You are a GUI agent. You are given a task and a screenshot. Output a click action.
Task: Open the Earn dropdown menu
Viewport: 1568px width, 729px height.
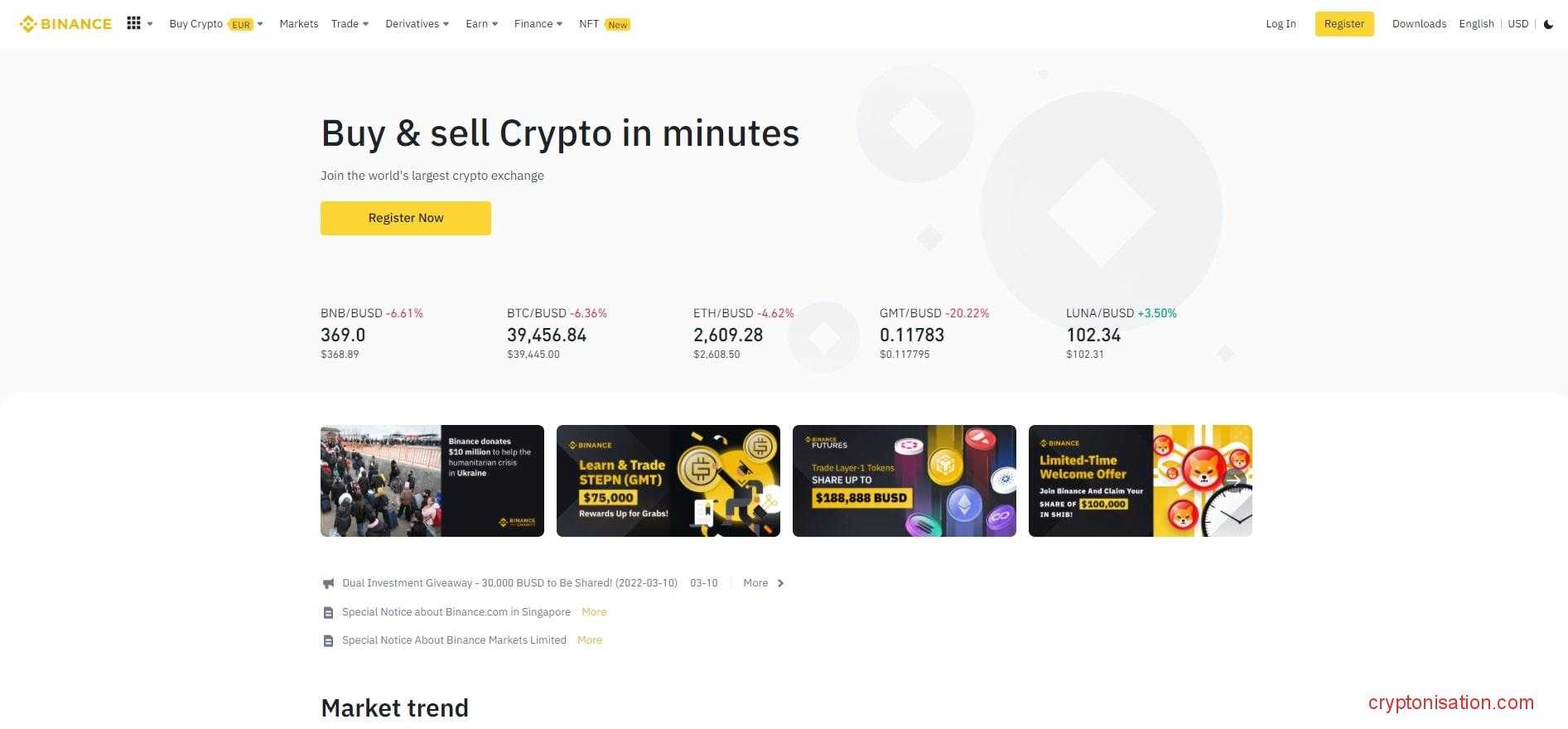pyautogui.click(x=481, y=24)
